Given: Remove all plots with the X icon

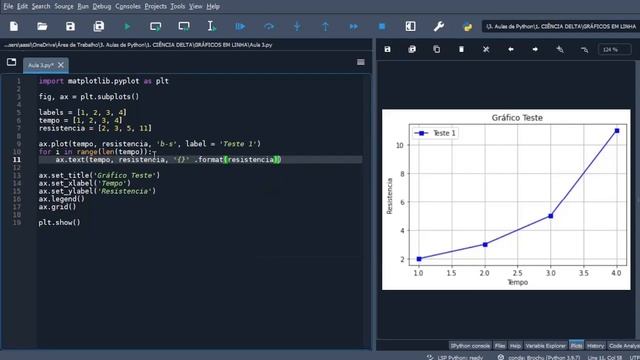Looking at the screenshot, I should 486,49.
